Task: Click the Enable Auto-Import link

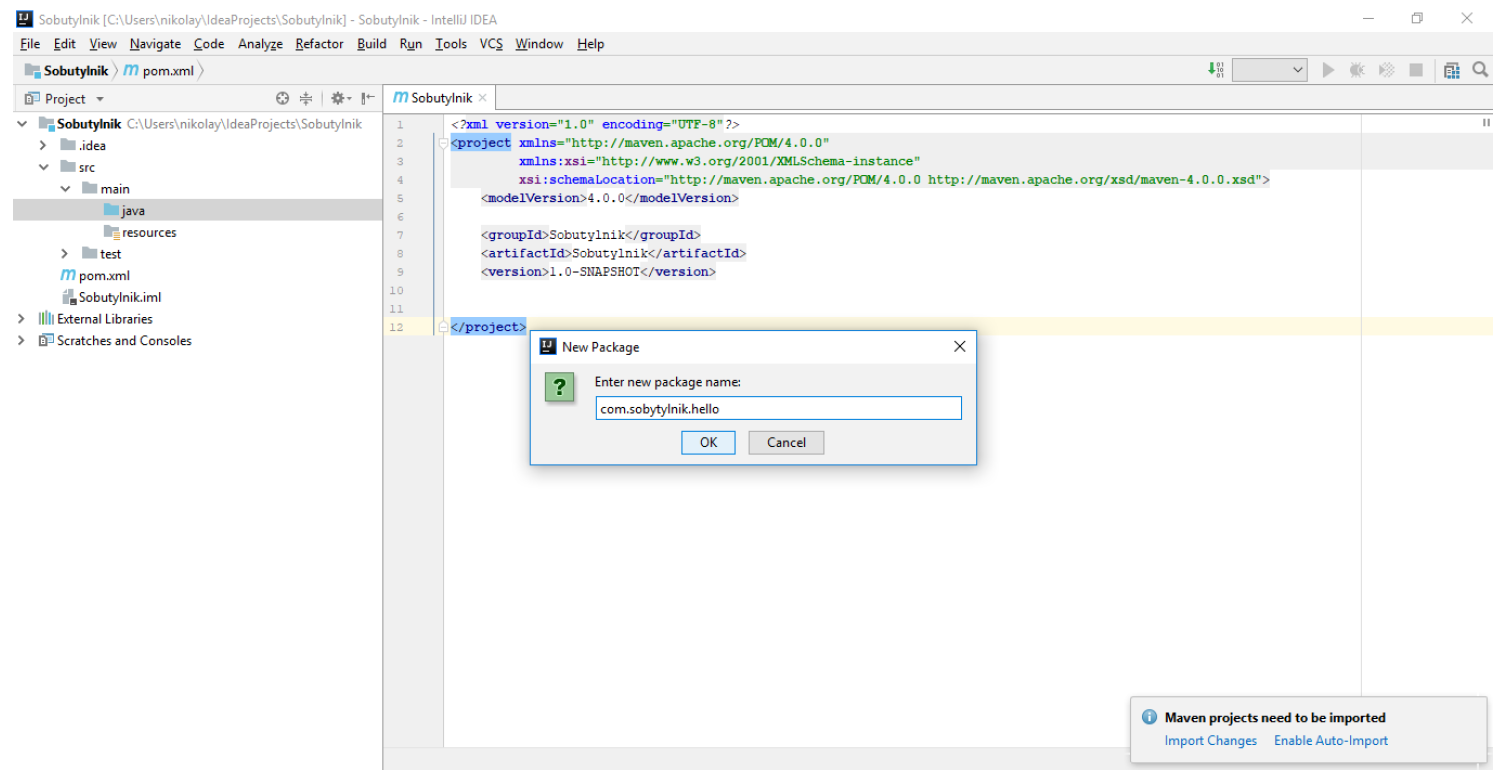Action: (1331, 741)
